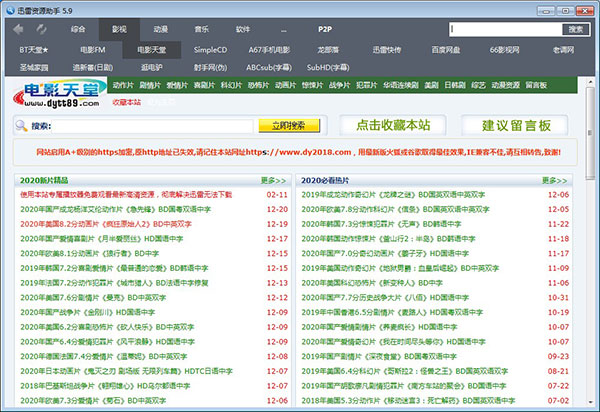Image resolution: width=600 pixels, height=412 pixels.
Task: Choose the 迅雷快传 source
Action: coord(387,50)
